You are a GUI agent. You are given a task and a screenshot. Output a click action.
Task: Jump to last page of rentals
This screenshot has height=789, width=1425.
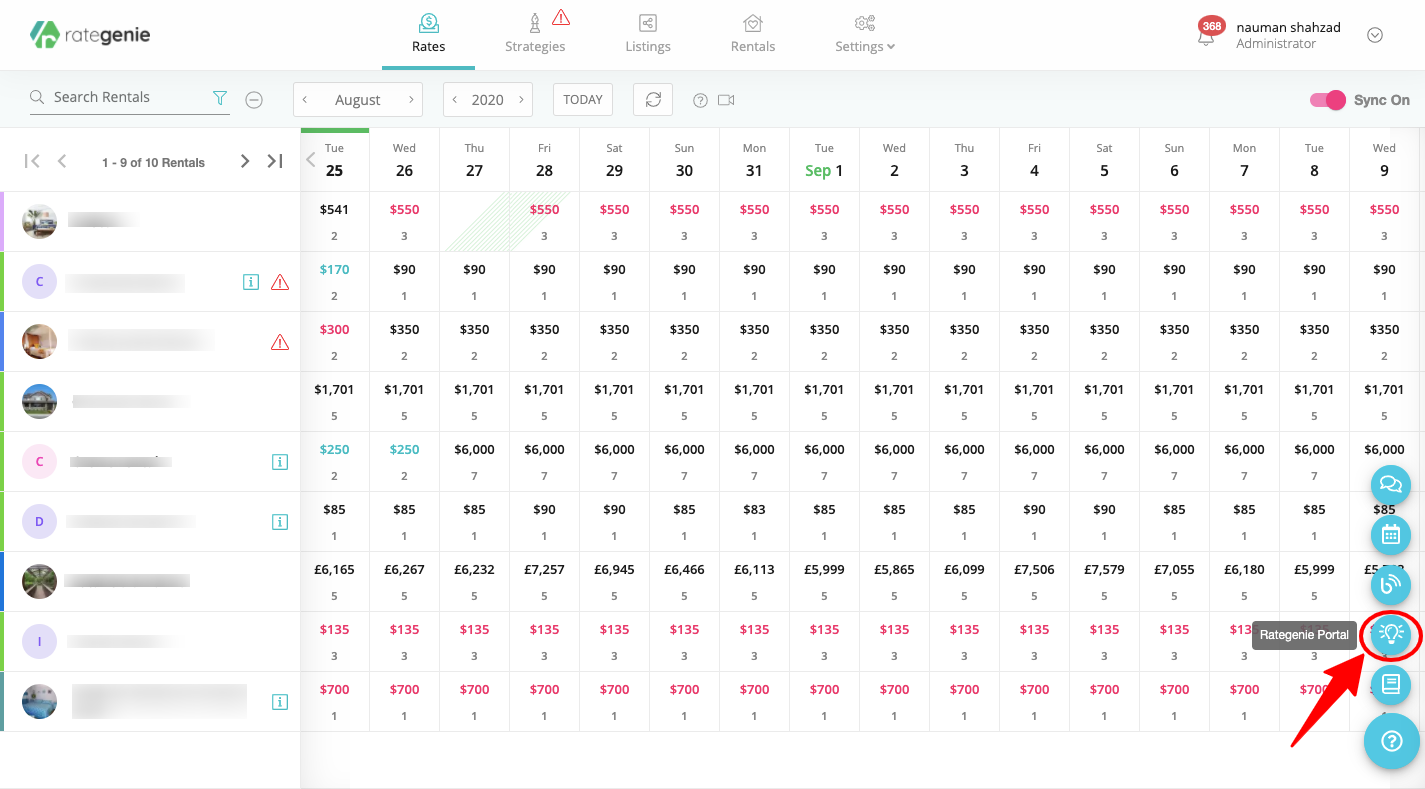point(275,161)
